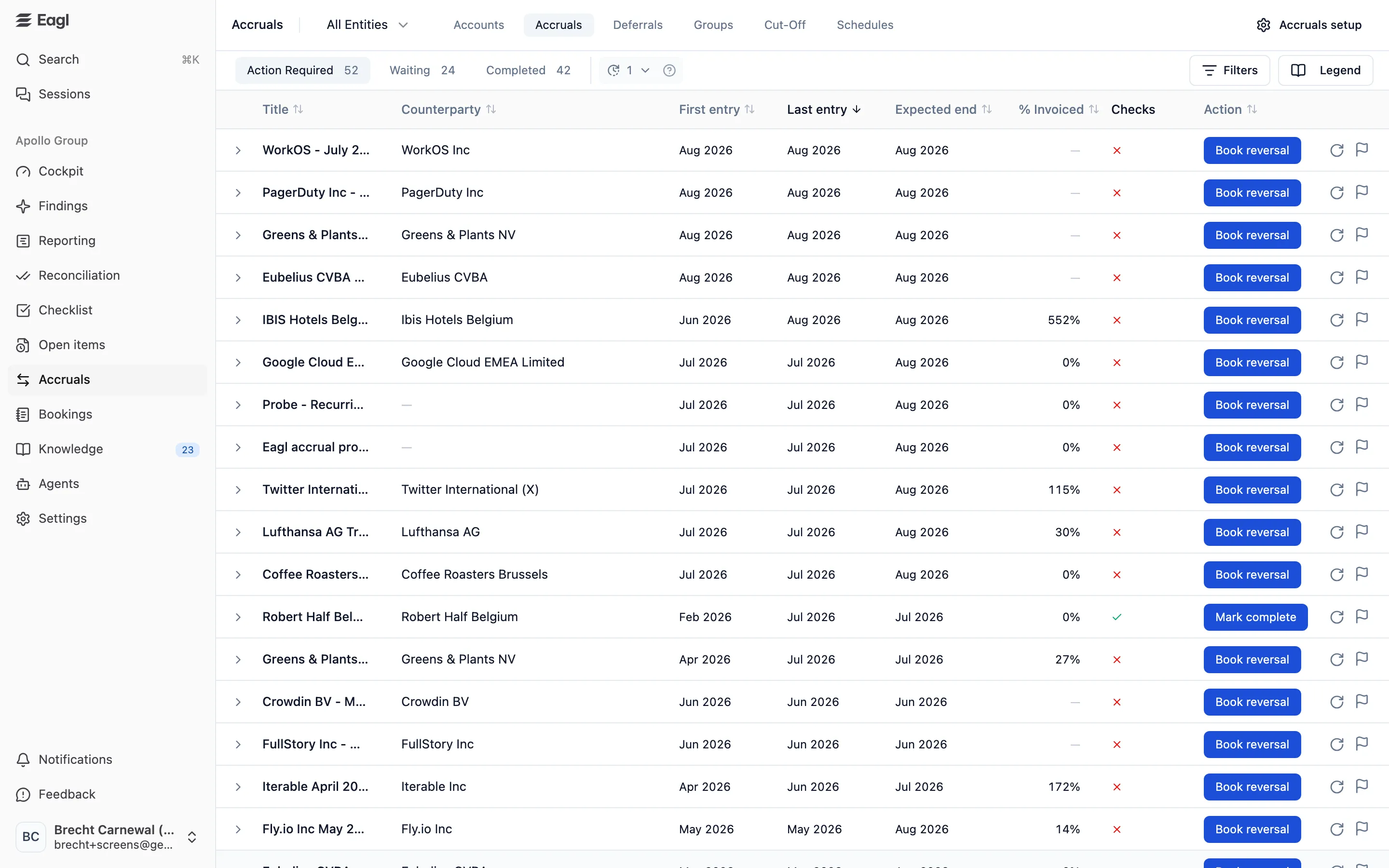Screen dimensions: 1389x868
Task: Show the Legend
Action: [1325, 70]
